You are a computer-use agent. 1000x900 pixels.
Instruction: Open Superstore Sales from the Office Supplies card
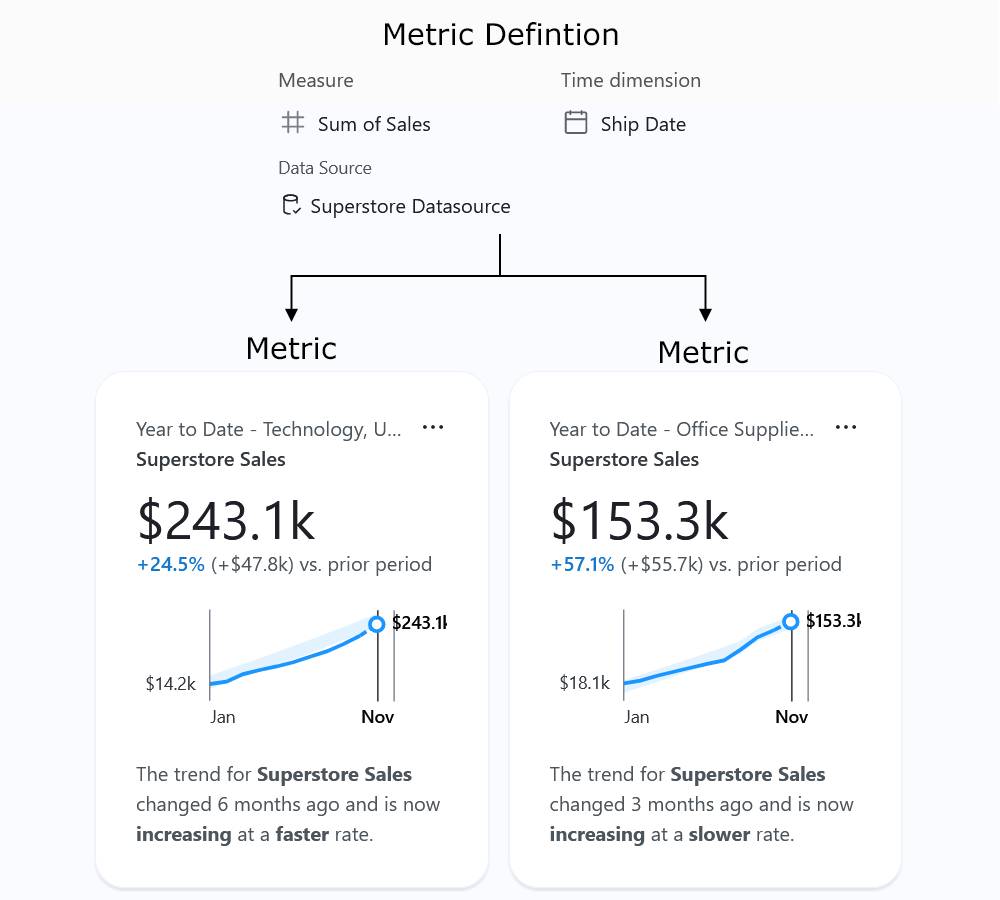[624, 459]
